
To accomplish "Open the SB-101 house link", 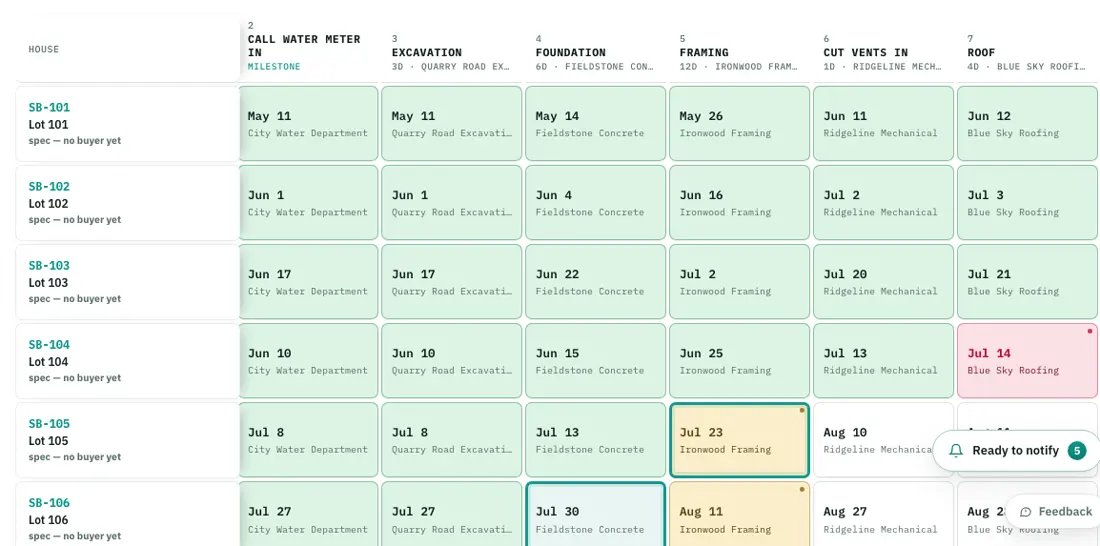I will tap(49, 107).
